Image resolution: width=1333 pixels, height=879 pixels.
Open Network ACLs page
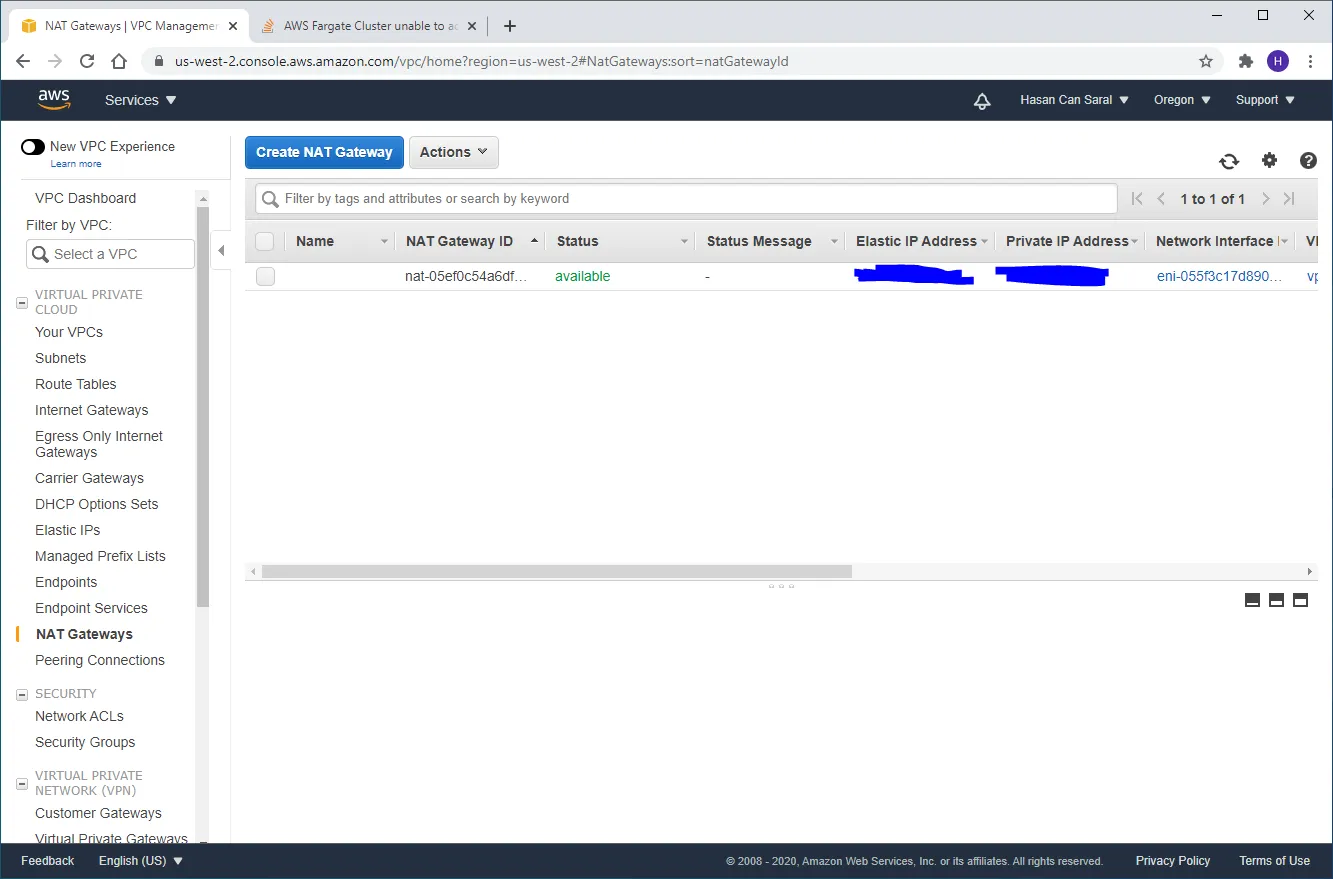[x=79, y=716]
